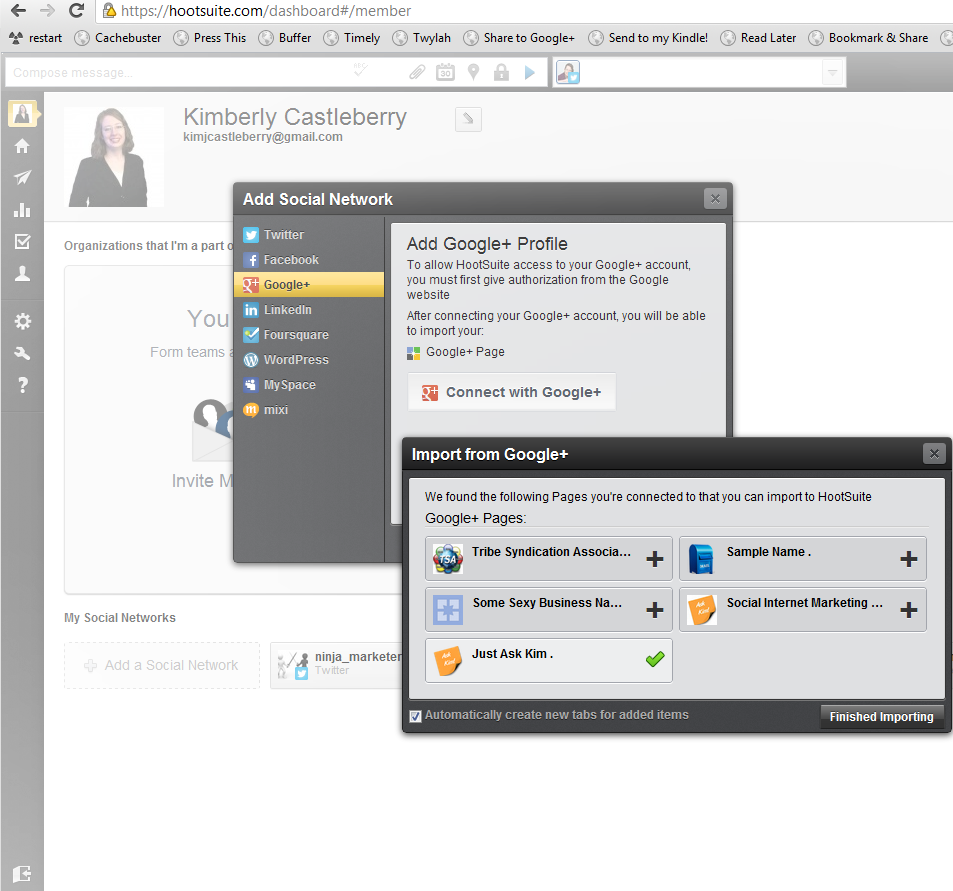Open the Send to my Kindle! bookmark
The image size is (953, 891).
coord(649,38)
